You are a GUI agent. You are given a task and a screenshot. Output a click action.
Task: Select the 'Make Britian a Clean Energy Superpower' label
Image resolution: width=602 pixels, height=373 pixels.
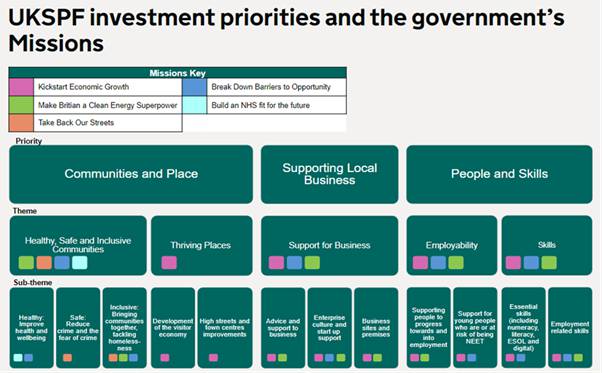(108, 105)
